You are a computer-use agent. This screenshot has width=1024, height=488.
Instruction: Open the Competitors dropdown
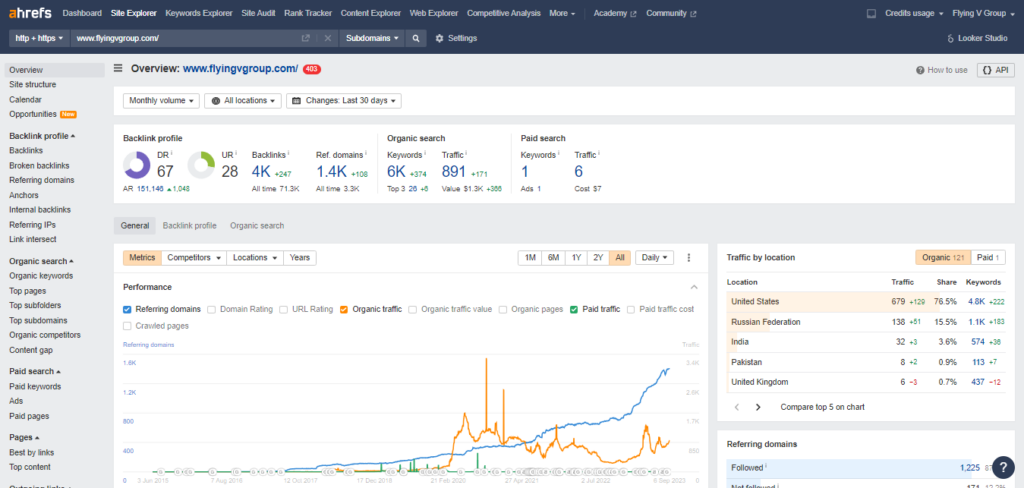(194, 257)
